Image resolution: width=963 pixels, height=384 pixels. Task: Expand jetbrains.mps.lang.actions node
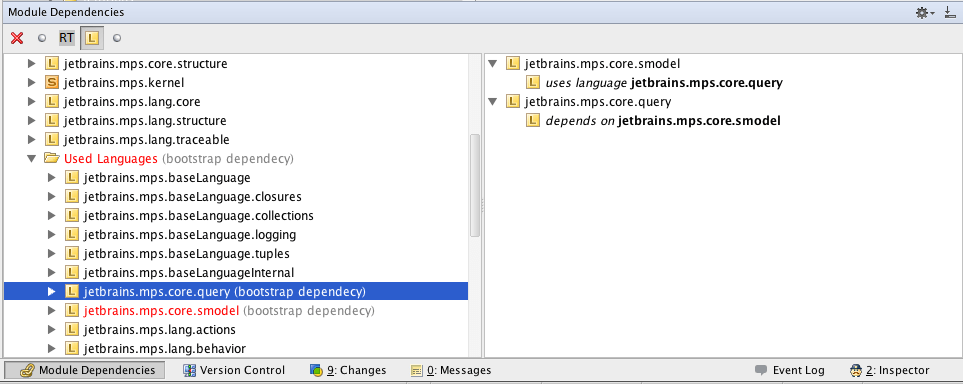click(52, 329)
